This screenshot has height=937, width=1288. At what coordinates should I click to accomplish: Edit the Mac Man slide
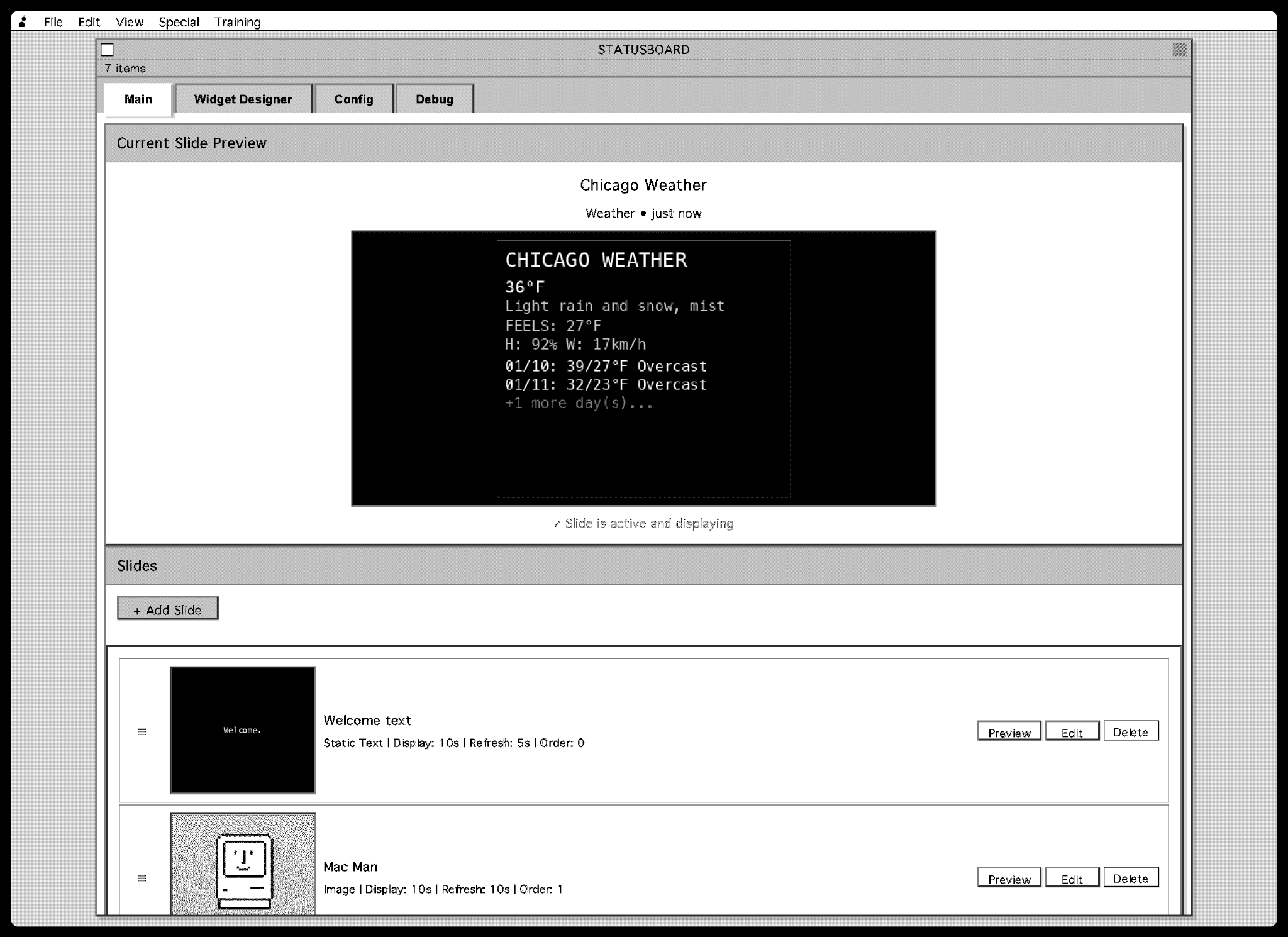click(x=1072, y=879)
